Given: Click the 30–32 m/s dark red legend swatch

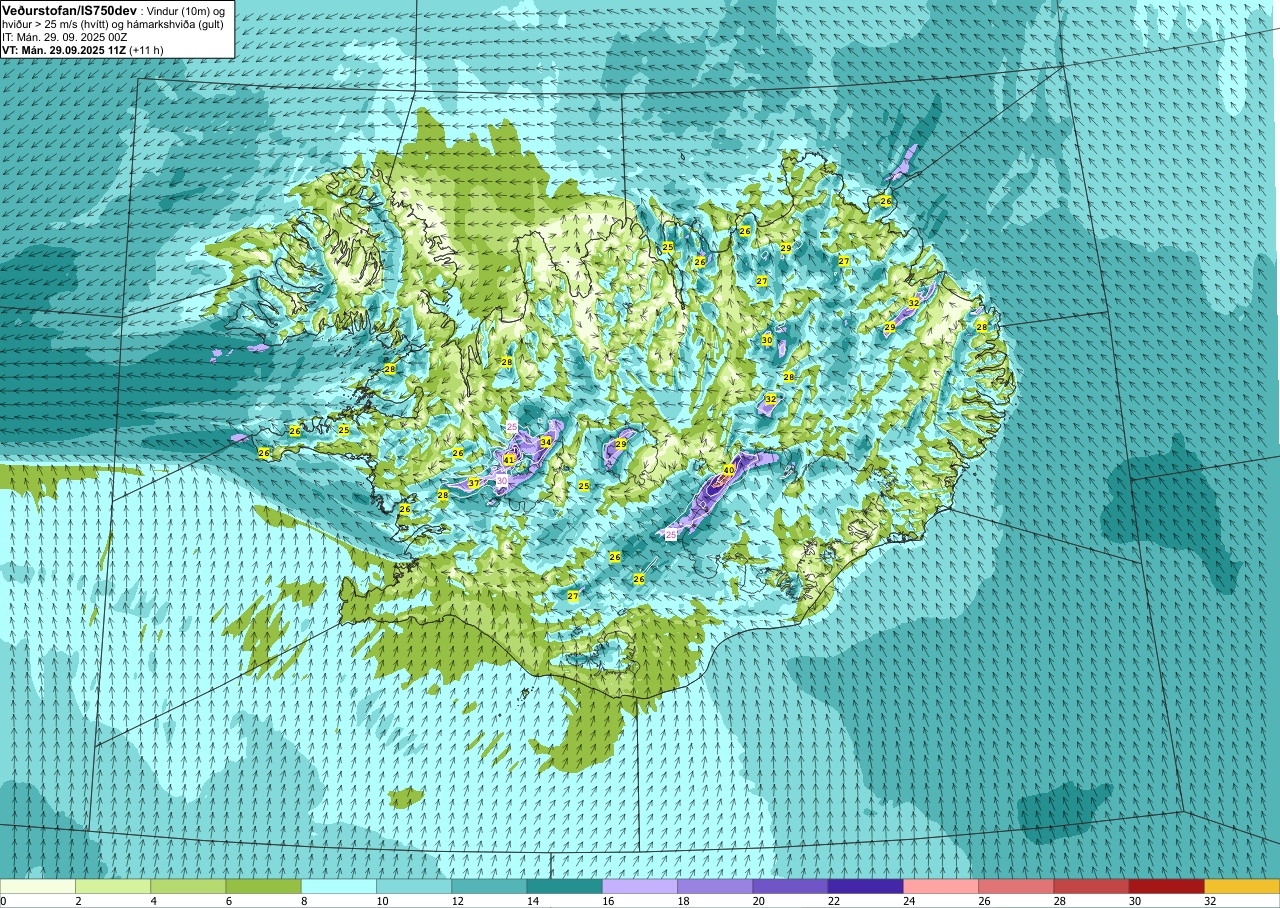Looking at the screenshot, I should (x=1166, y=886).
